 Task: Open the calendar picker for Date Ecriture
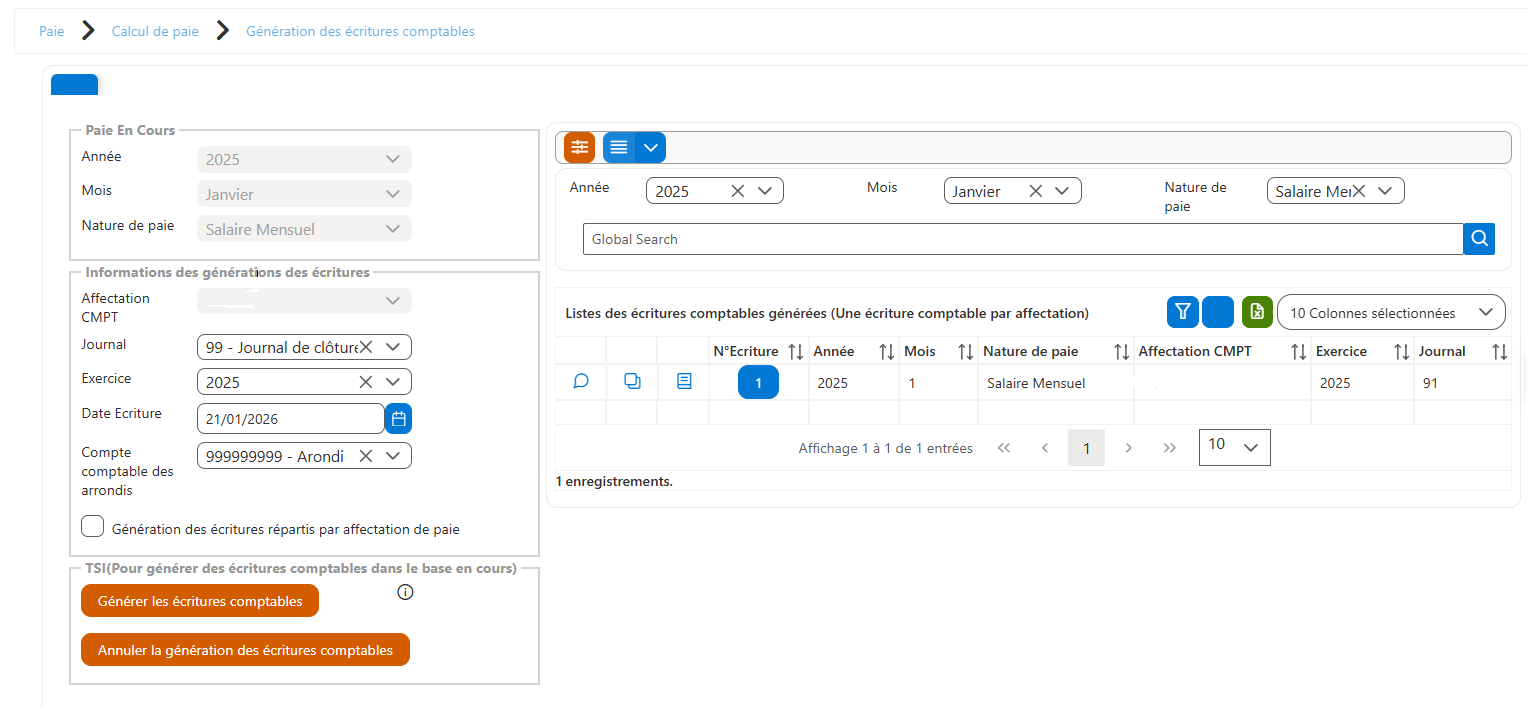point(398,419)
